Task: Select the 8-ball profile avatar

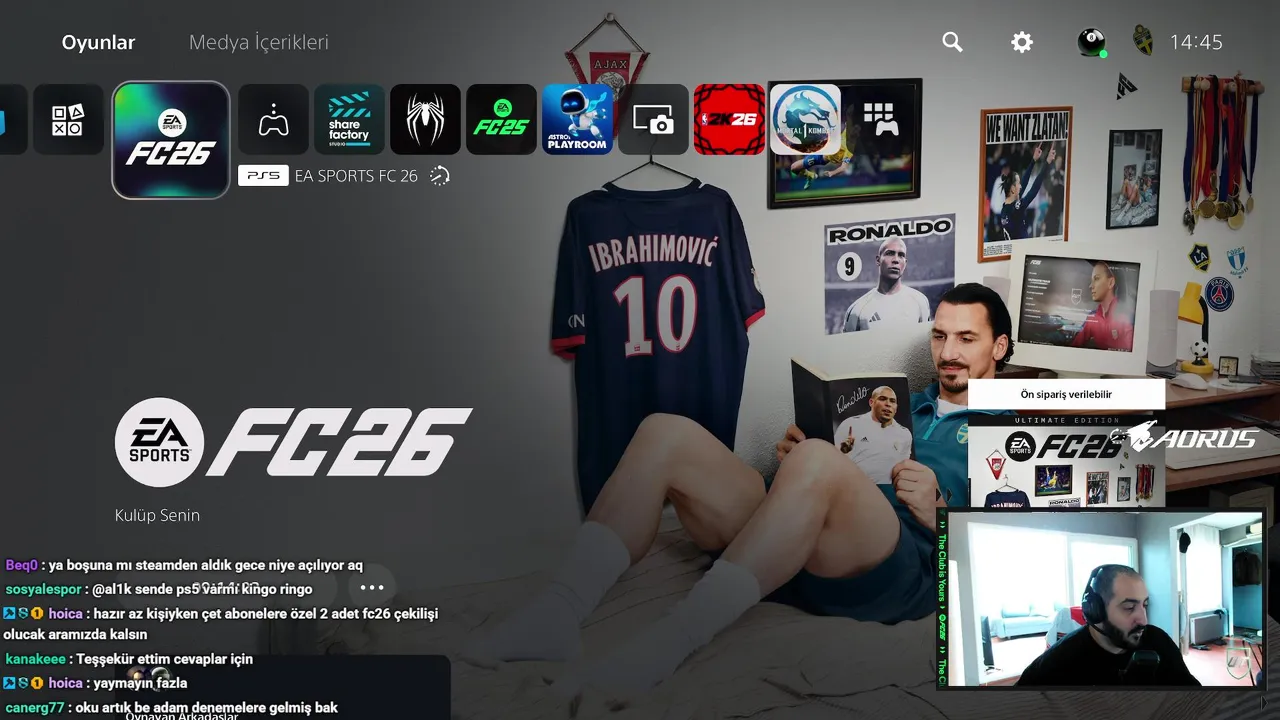Action: coord(1091,42)
